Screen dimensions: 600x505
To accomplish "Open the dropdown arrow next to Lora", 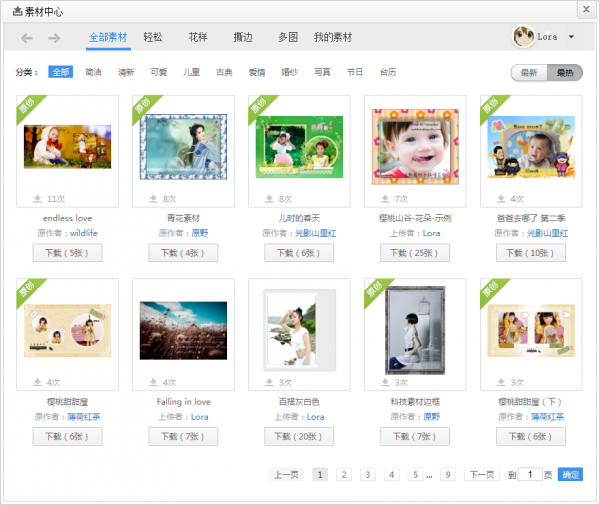I will pos(571,37).
